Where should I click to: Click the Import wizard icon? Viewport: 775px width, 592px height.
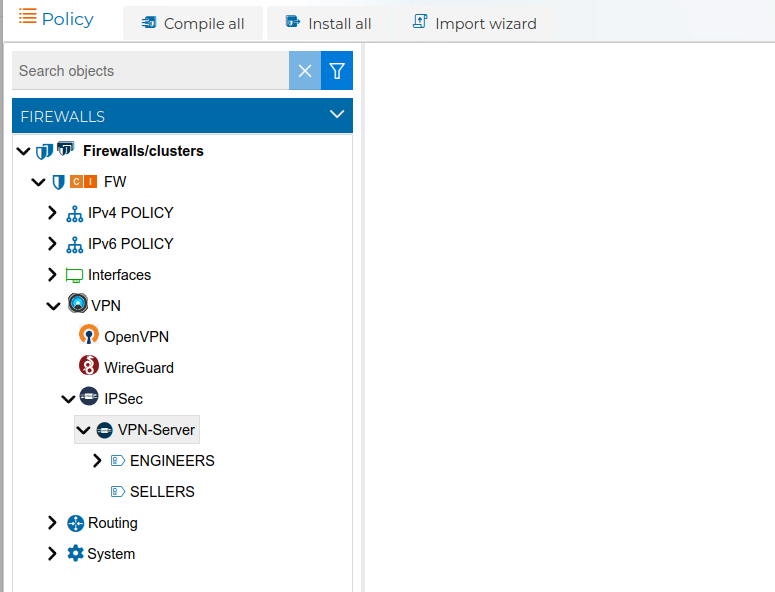pyautogui.click(x=420, y=21)
